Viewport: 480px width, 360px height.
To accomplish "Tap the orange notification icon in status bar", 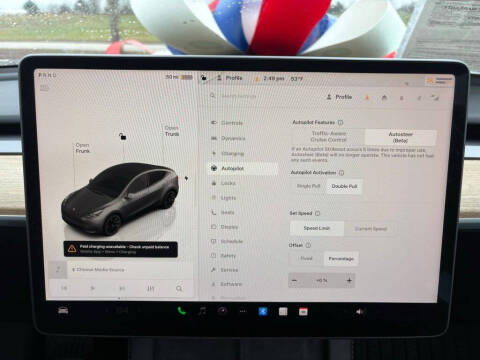I will tap(257, 79).
